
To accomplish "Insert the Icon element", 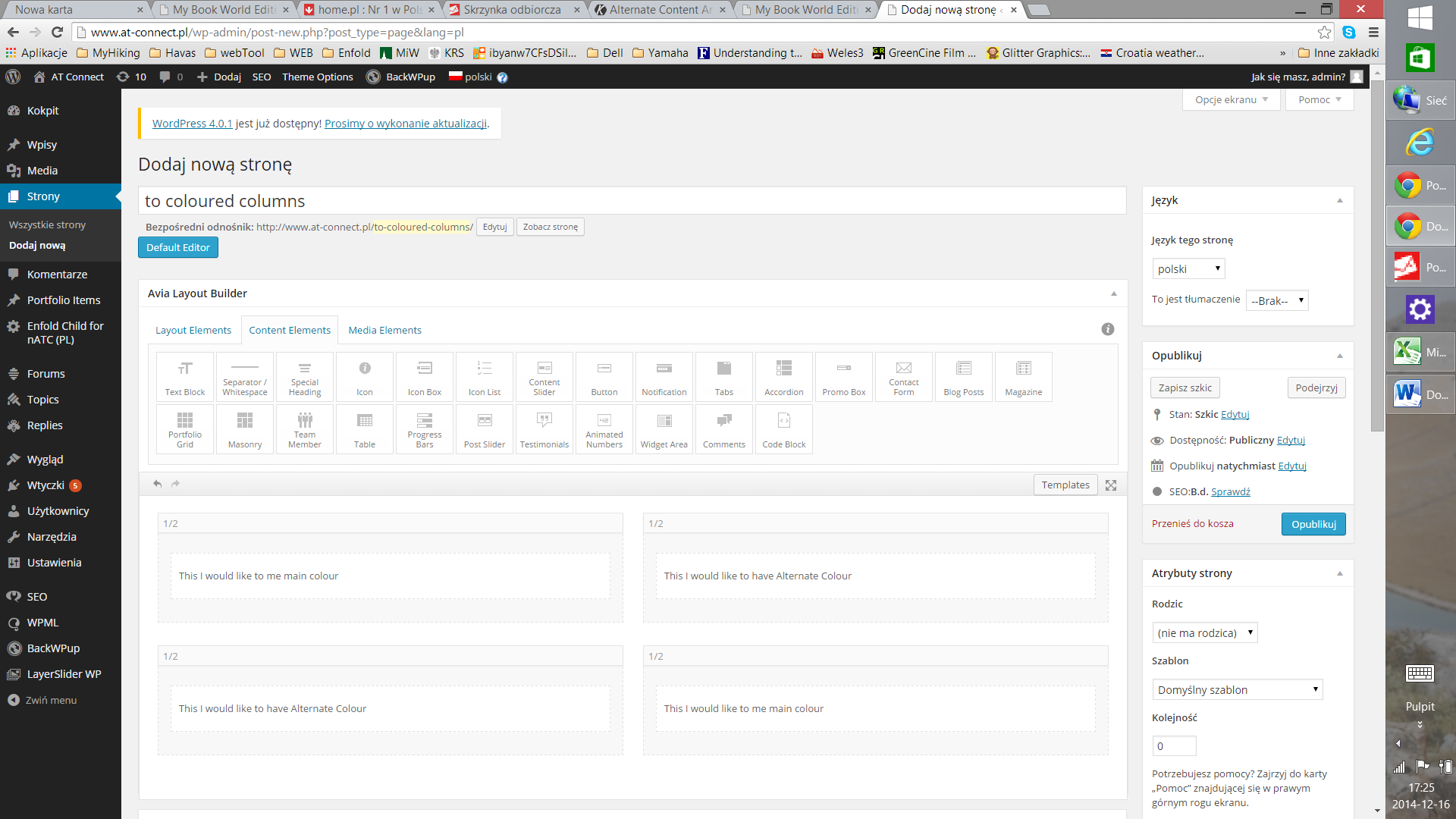I will pyautogui.click(x=365, y=377).
